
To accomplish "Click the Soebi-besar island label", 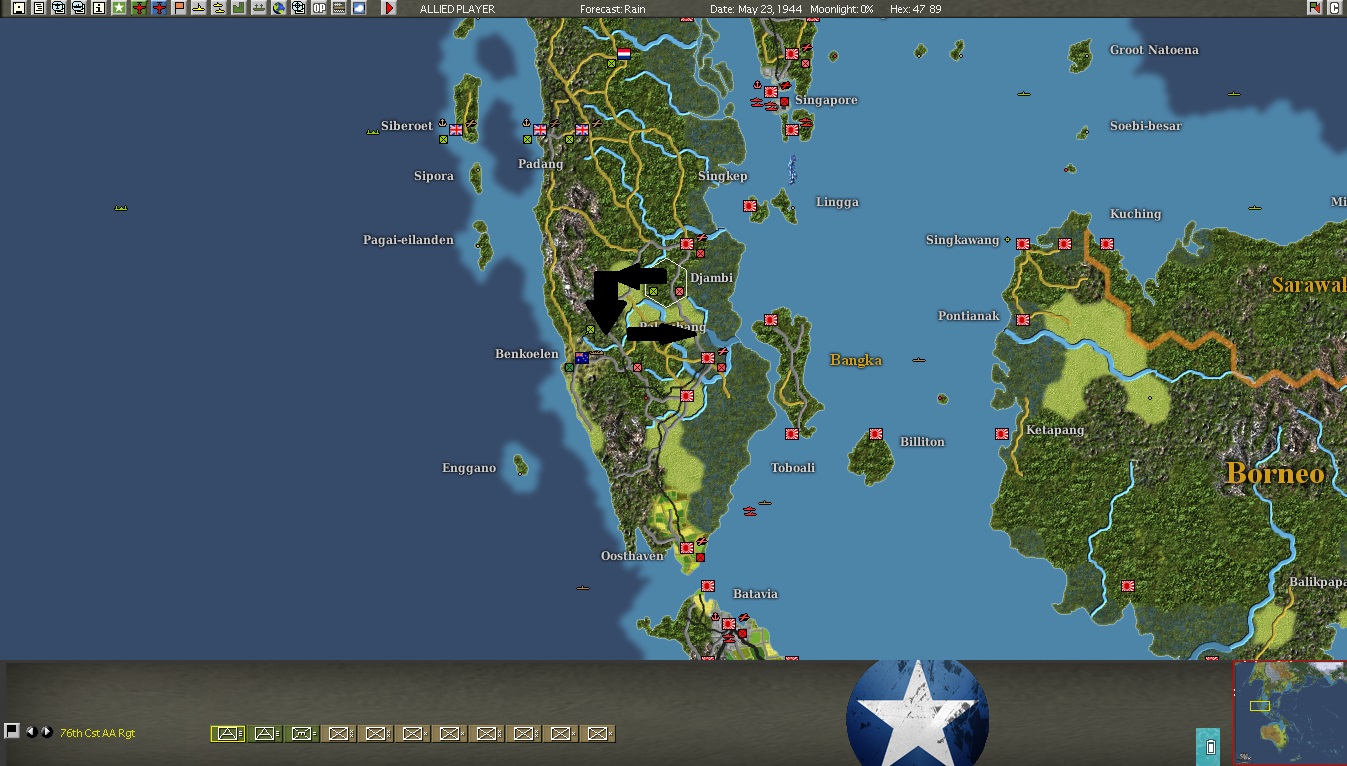I will point(1146,126).
